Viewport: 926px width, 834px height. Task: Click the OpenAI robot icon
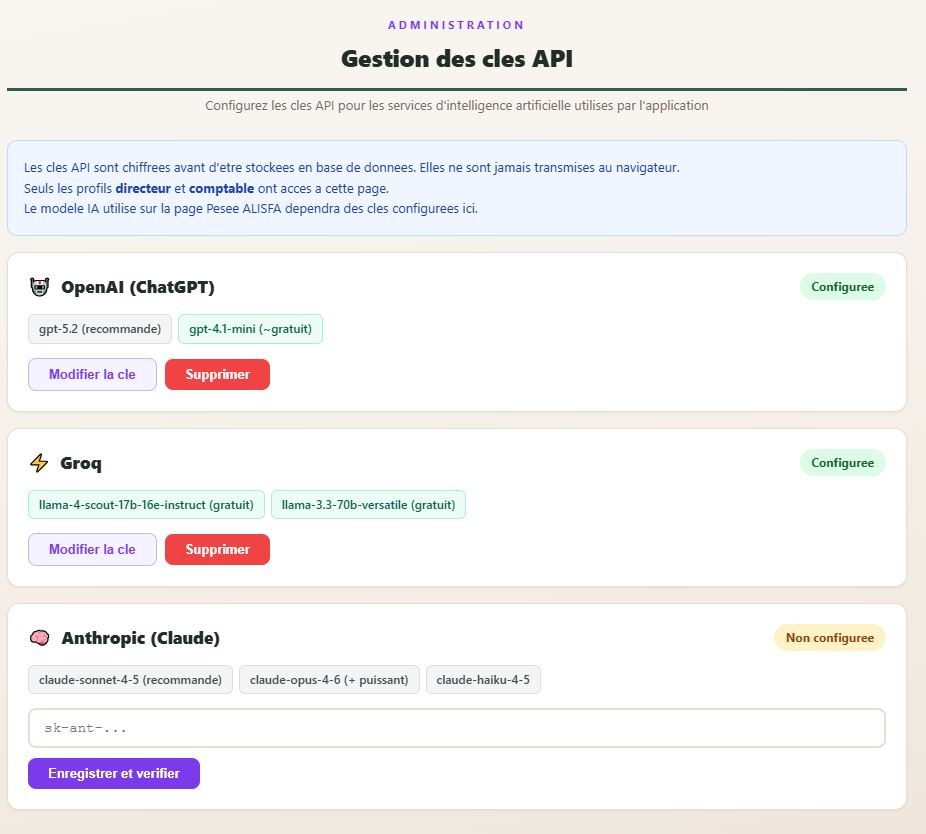(39, 288)
